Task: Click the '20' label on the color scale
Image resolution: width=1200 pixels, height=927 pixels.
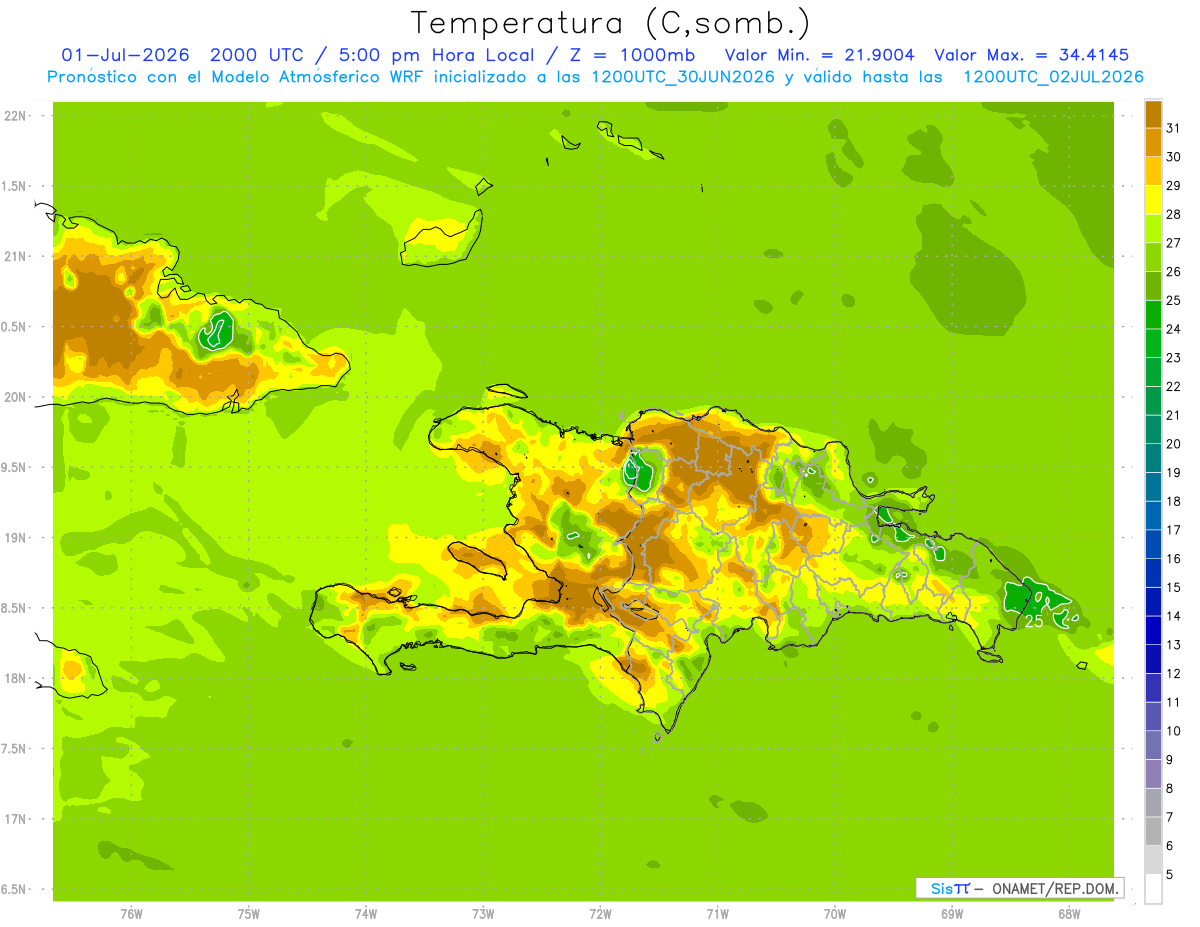Action: coord(1173,444)
